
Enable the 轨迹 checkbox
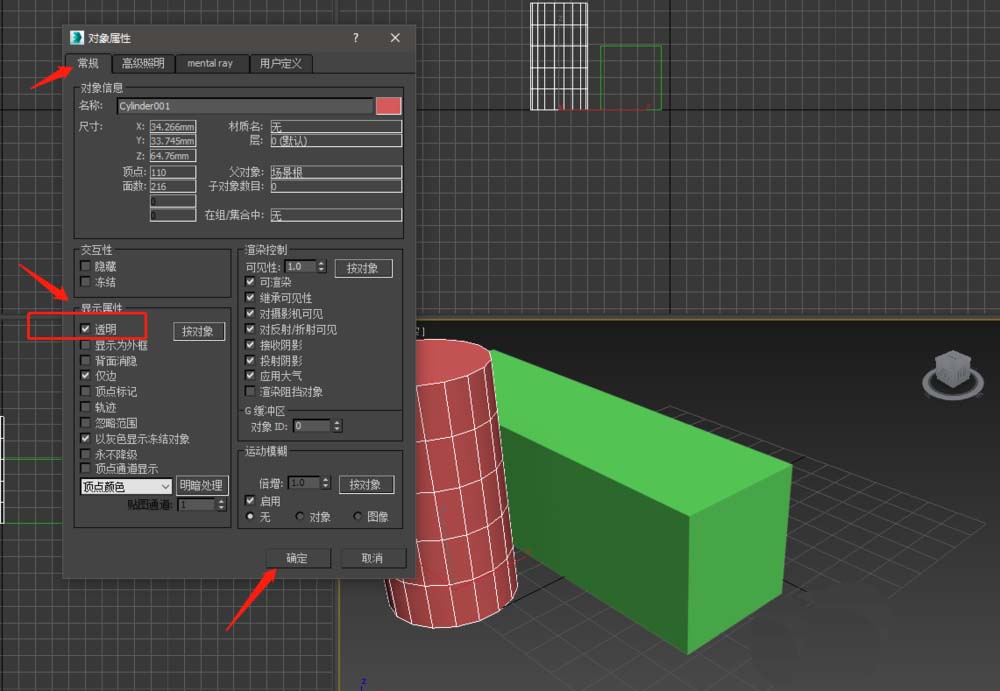[85, 407]
